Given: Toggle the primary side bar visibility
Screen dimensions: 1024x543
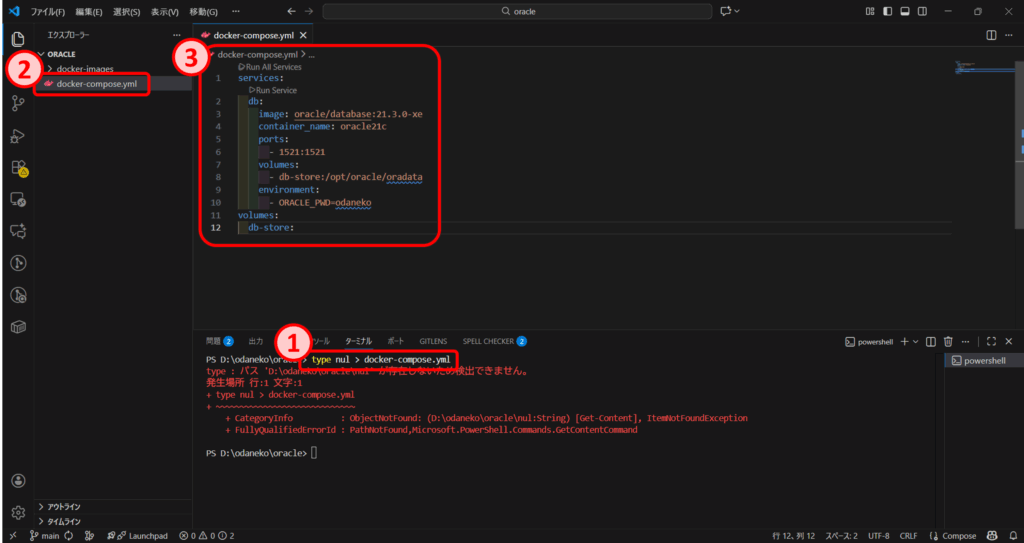Looking at the screenshot, I should 886,11.
